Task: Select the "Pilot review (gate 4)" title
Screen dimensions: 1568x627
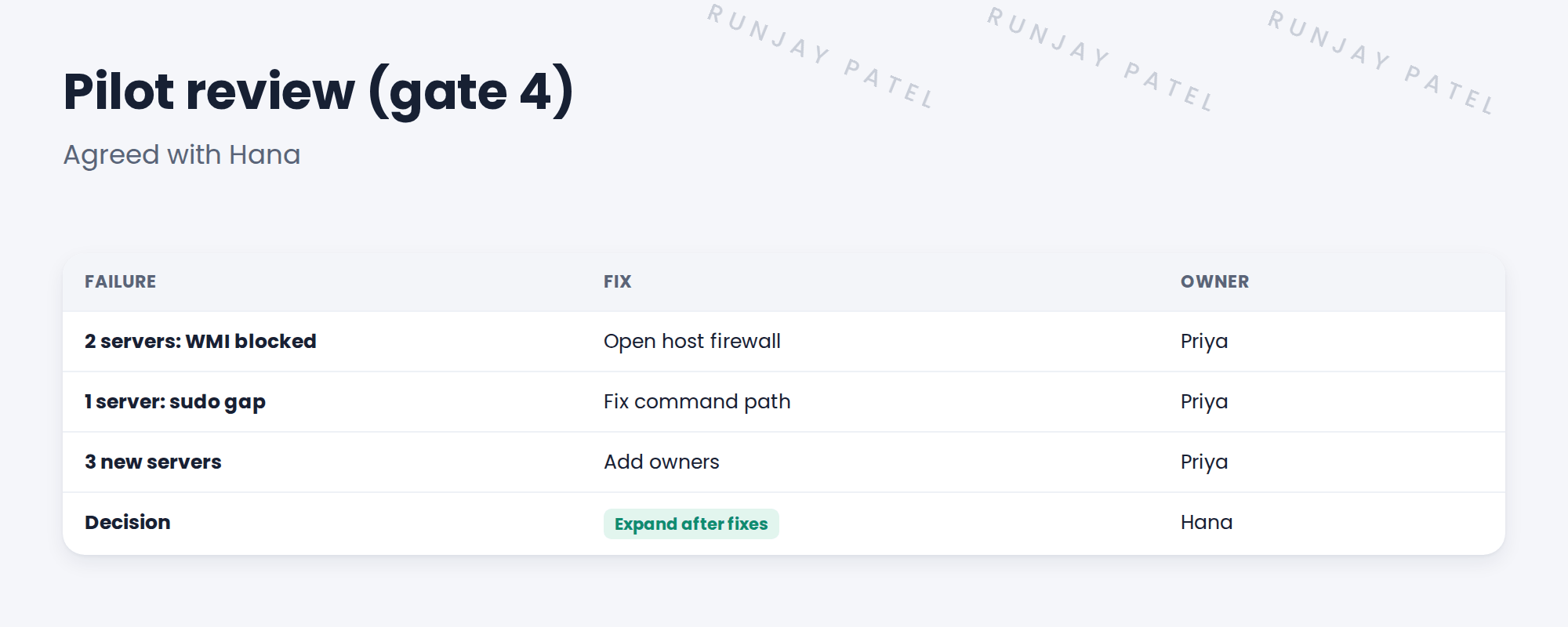Action: point(318,92)
